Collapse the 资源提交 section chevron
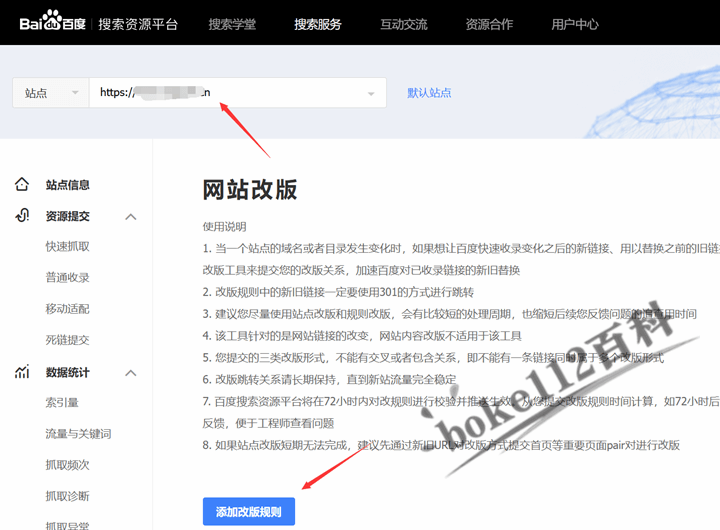720x530 pixels. click(131, 217)
